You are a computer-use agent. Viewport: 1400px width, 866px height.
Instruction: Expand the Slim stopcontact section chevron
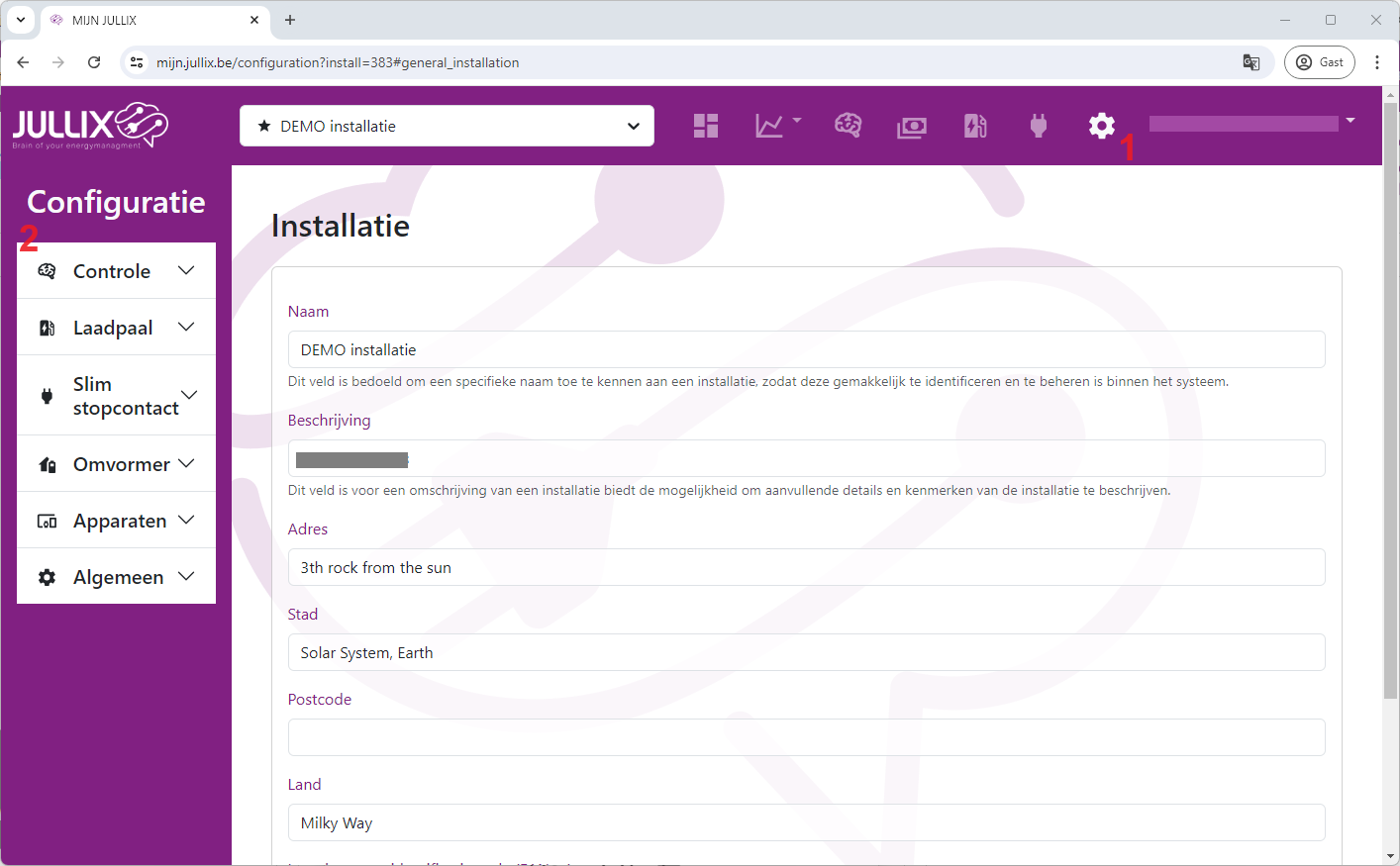pos(189,395)
